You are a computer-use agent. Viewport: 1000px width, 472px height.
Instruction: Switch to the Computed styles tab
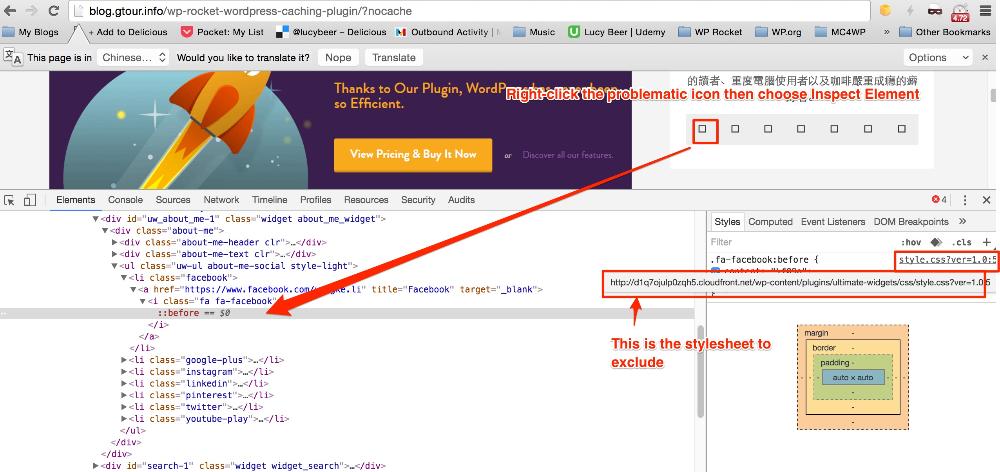pos(770,222)
